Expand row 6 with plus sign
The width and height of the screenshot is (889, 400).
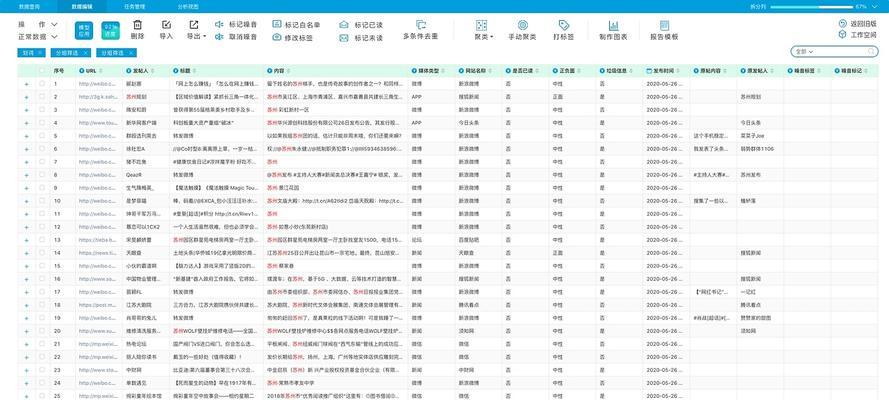(27, 149)
